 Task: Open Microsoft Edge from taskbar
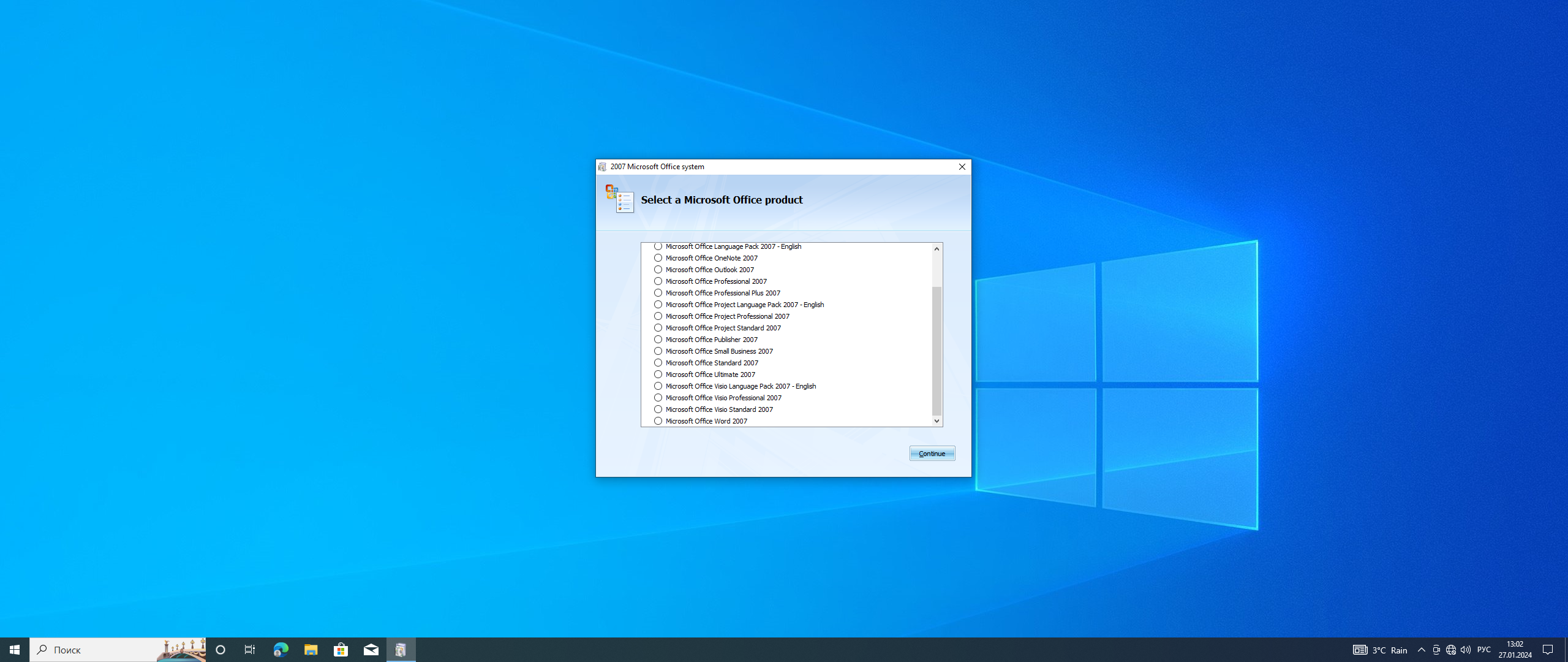click(x=281, y=650)
